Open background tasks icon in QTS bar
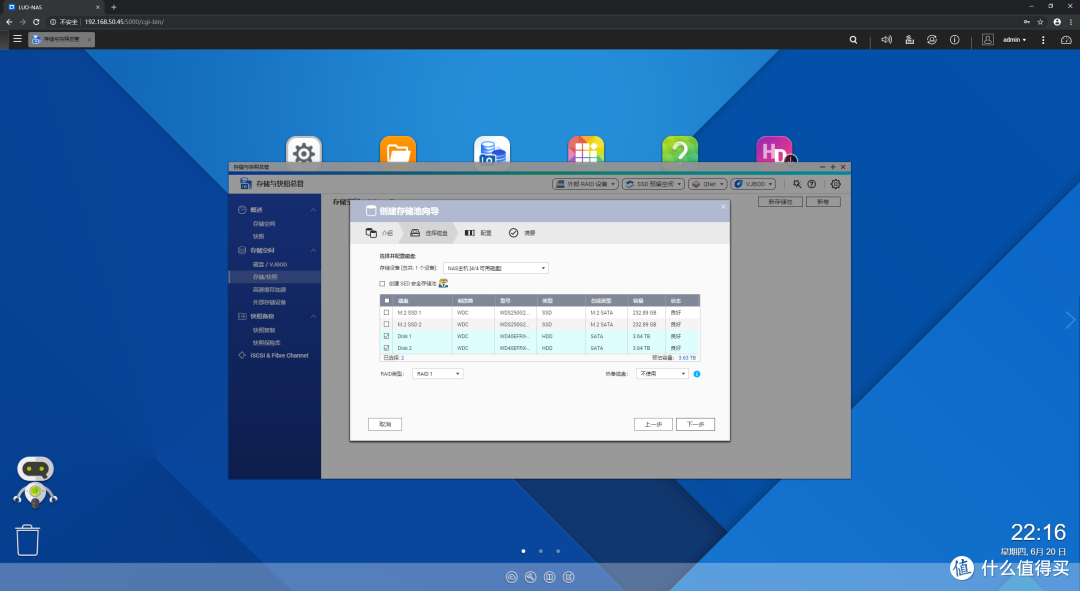Screen dimensions: 1080x591 pyautogui.click(x=909, y=40)
